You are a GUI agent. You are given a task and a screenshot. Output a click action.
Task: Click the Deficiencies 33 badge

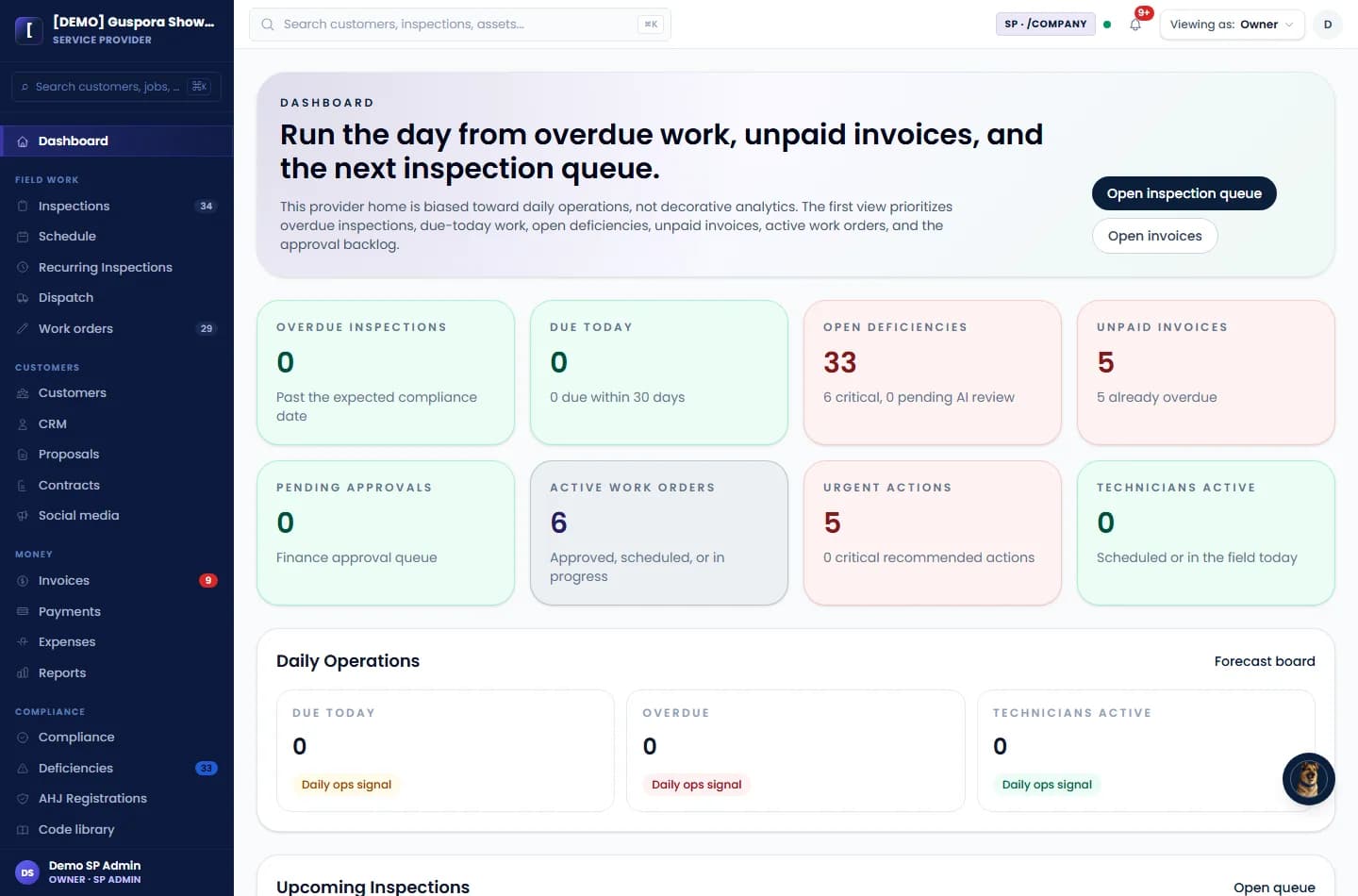pos(207,769)
